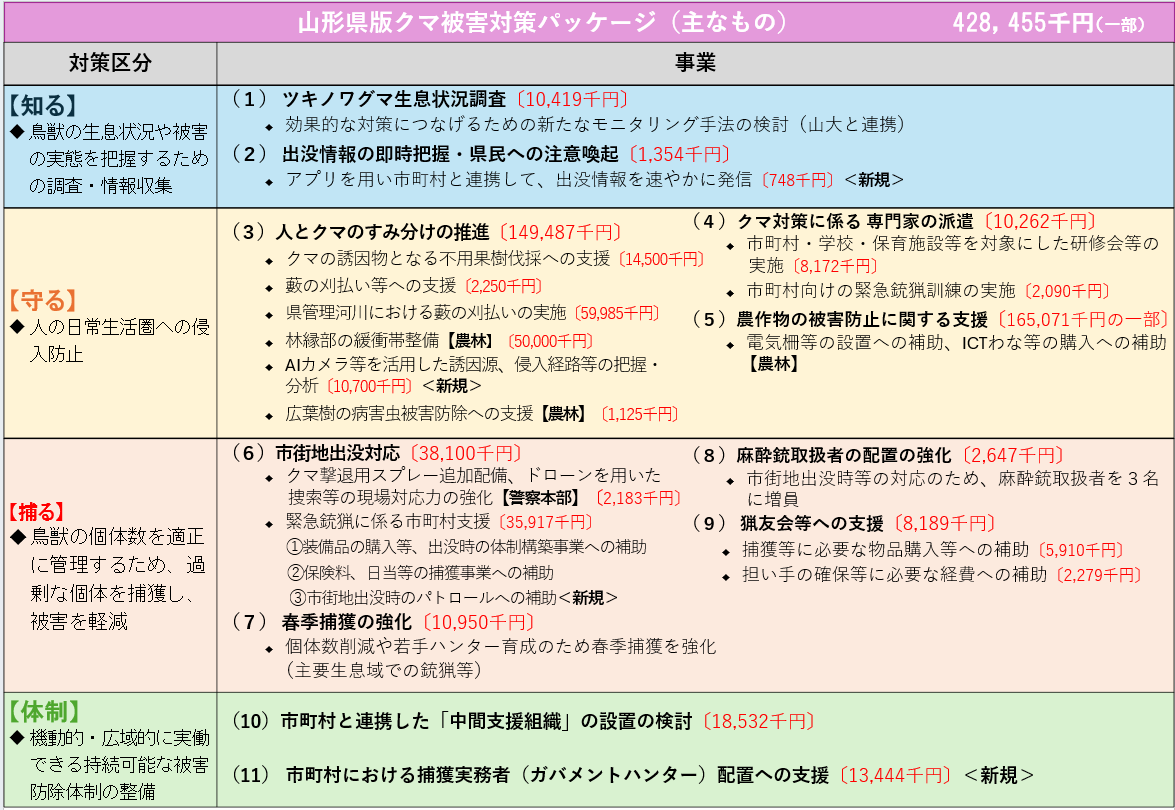Select item (10) 中間支援組織の設置の検討
This screenshot has height=810, width=1175.
[461, 721]
